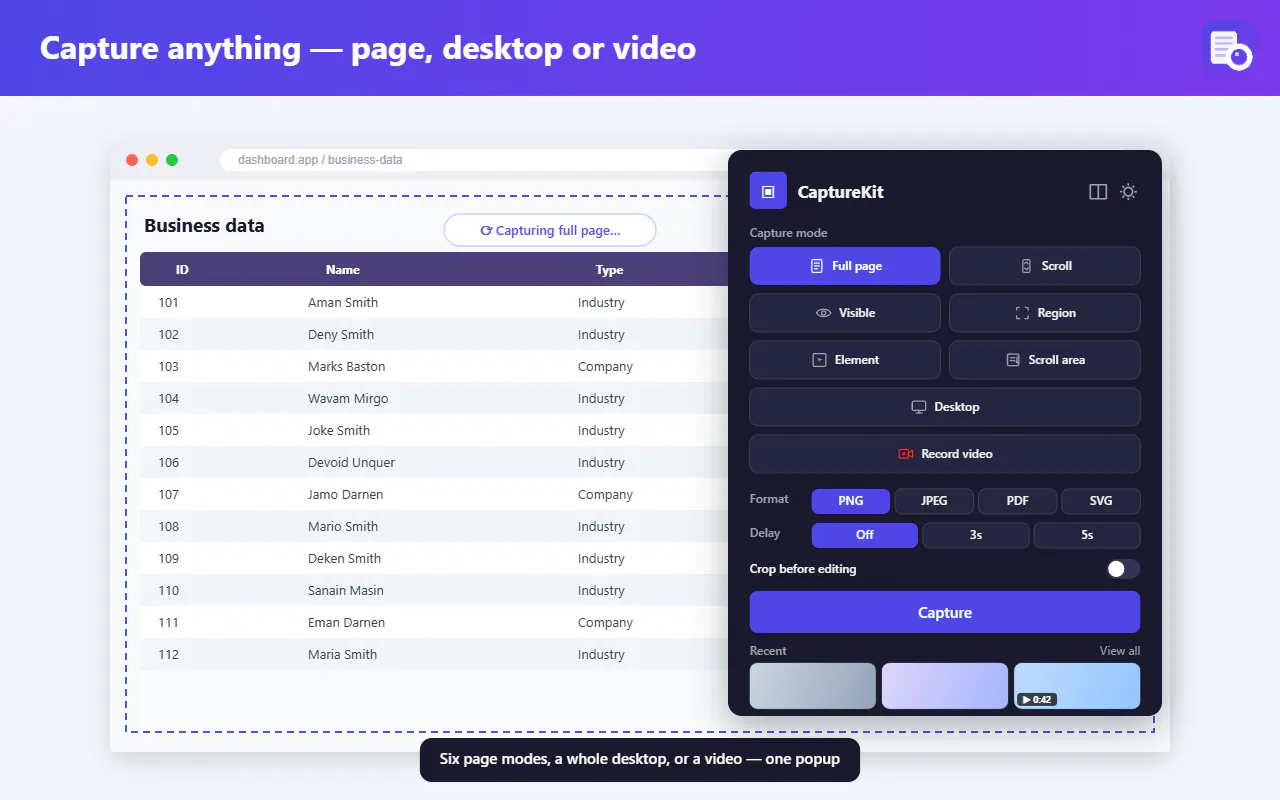Click the dashboard.app address bar

(x=474, y=160)
